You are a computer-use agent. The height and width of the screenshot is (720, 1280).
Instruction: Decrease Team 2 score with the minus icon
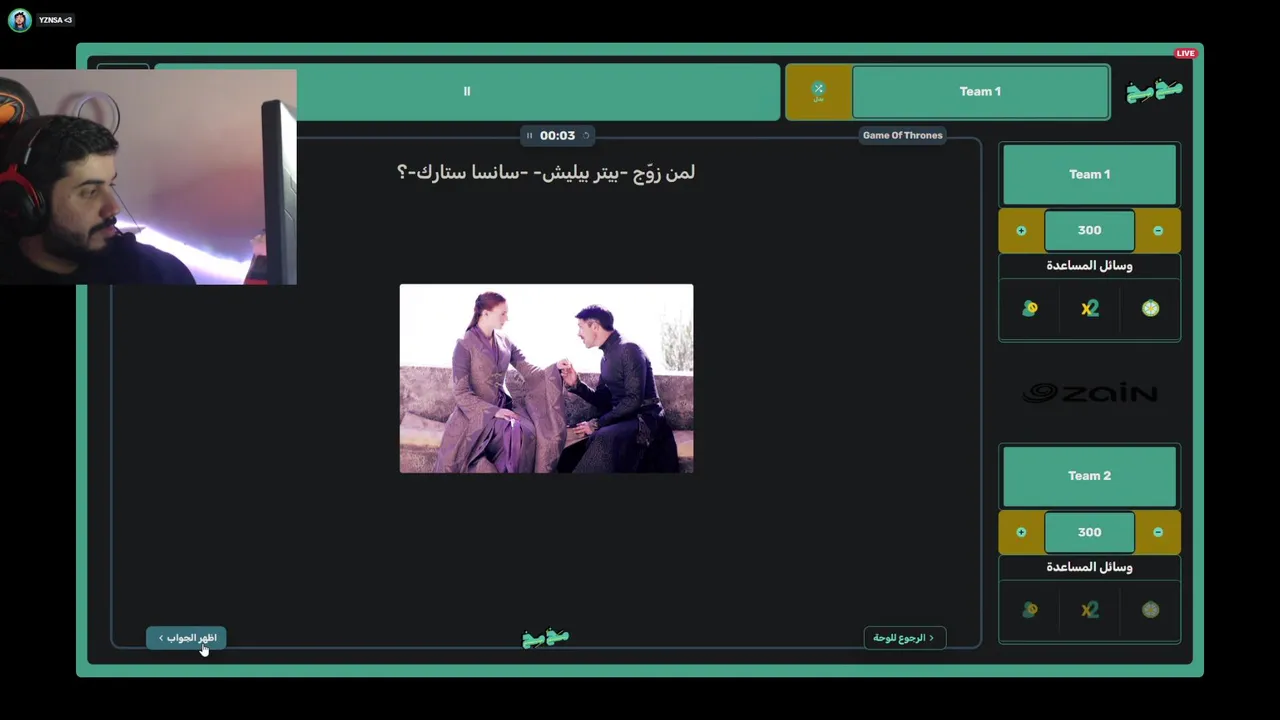(x=1158, y=532)
